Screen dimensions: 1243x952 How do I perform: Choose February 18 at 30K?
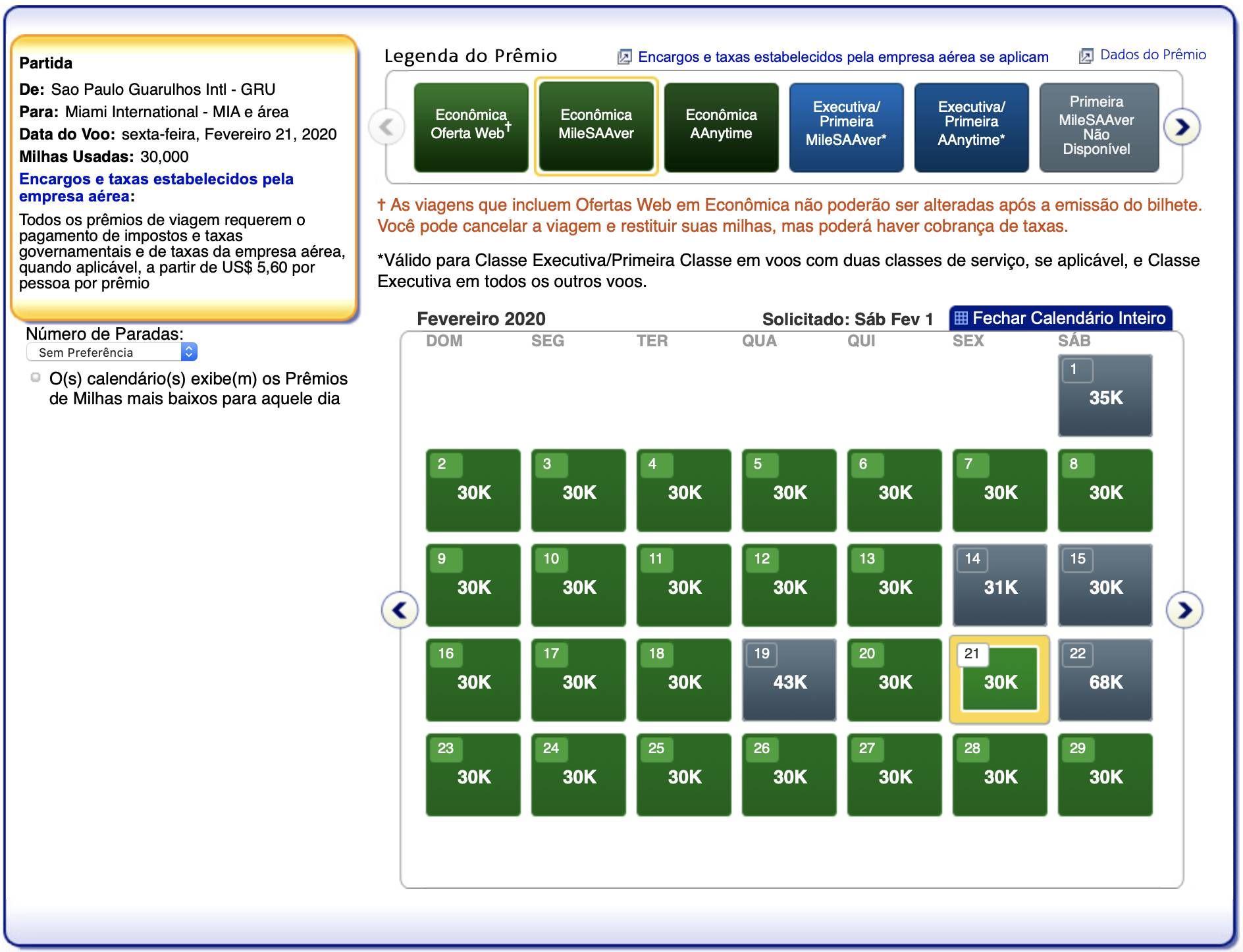coord(684,680)
